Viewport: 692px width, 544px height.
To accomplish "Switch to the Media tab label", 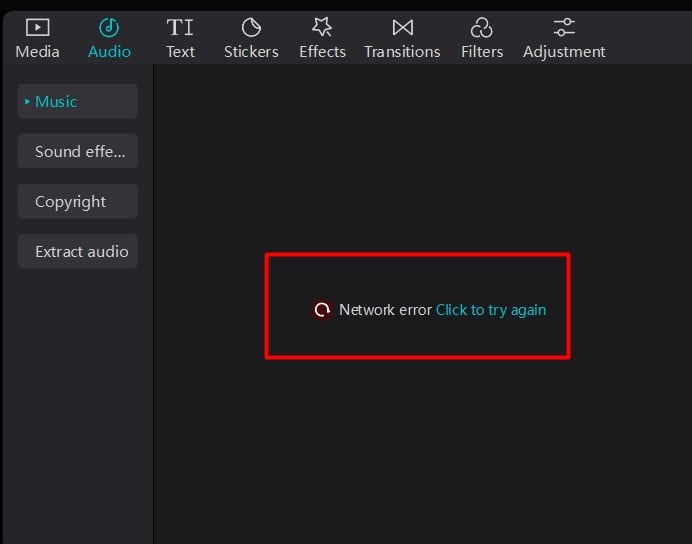I will point(37,51).
